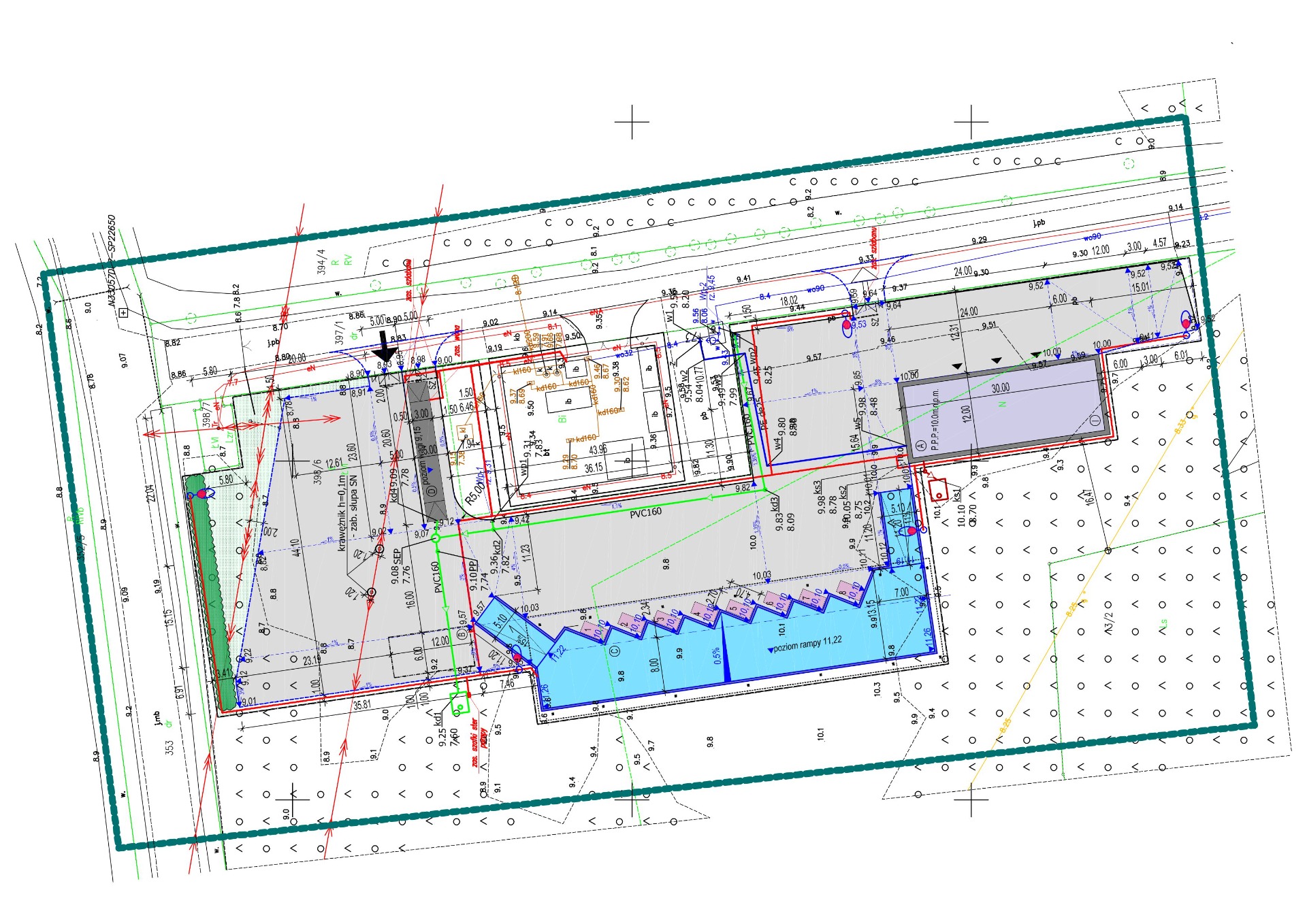This screenshot has height=924, width=1307.
Task: Click the pink parking bay numbered 8
Action: pos(849,591)
